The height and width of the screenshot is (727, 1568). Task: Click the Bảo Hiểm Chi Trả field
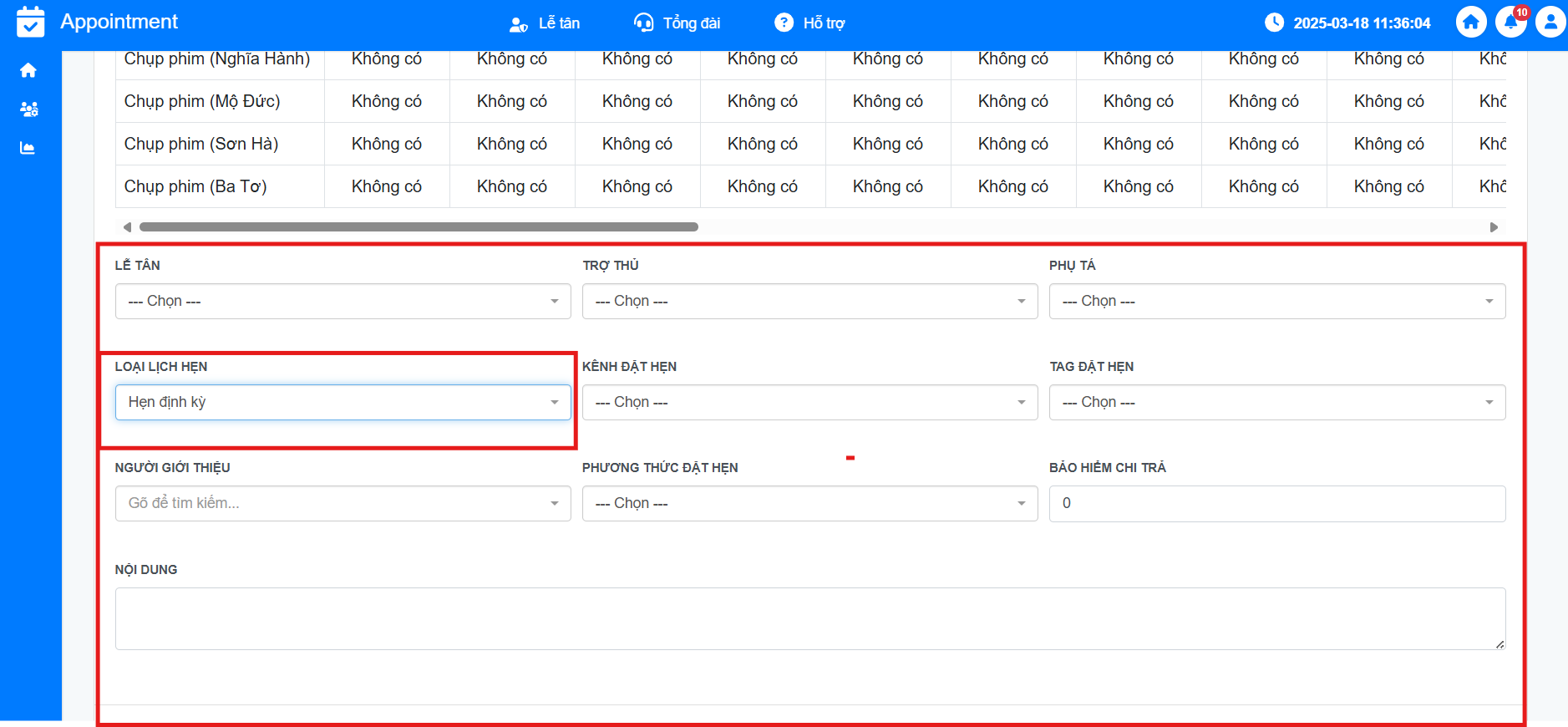(1276, 504)
